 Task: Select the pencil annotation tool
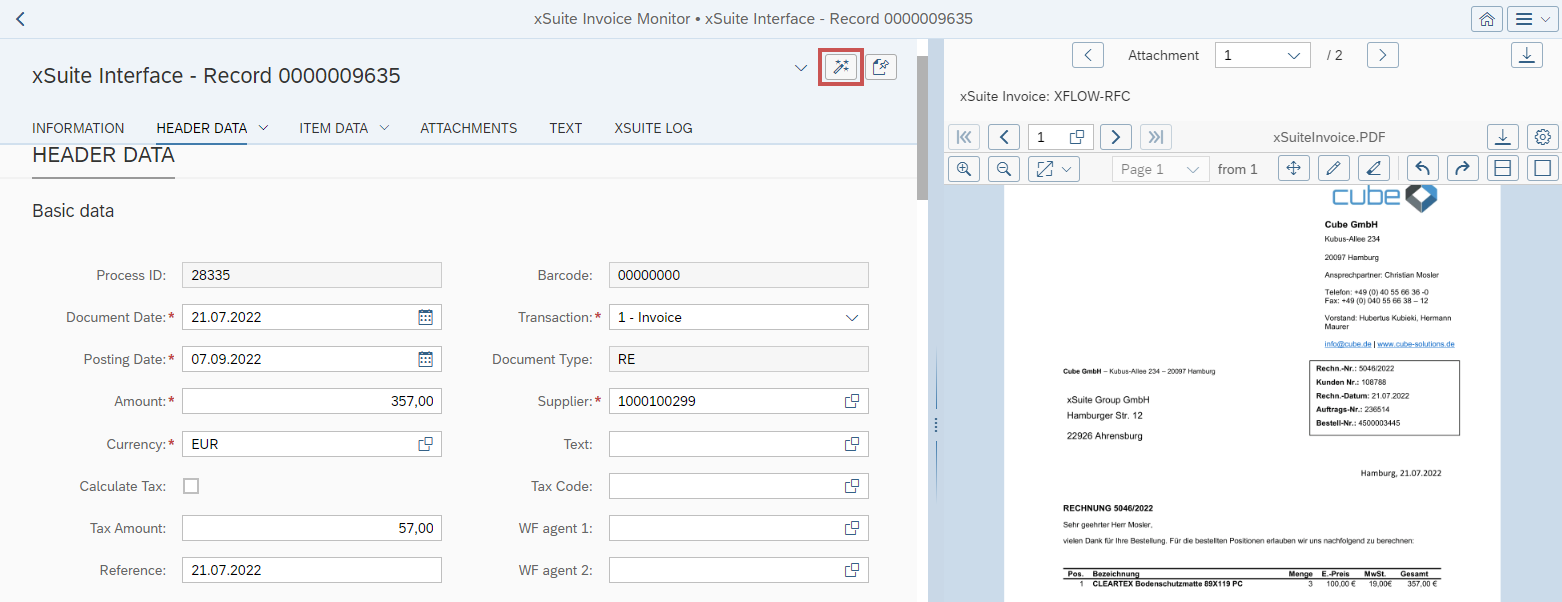tap(1333, 168)
